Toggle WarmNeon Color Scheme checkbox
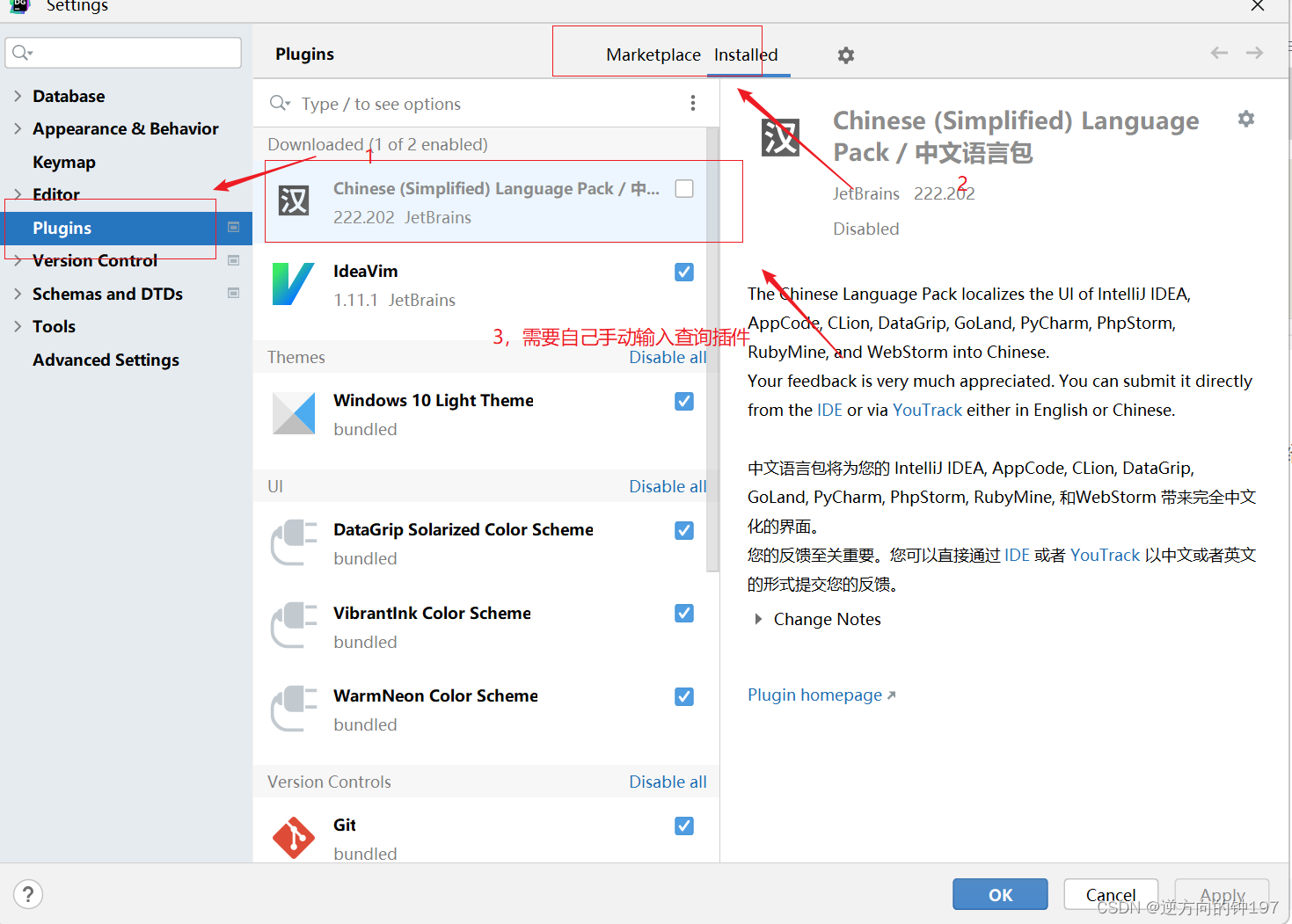The image size is (1292, 924). (x=684, y=696)
